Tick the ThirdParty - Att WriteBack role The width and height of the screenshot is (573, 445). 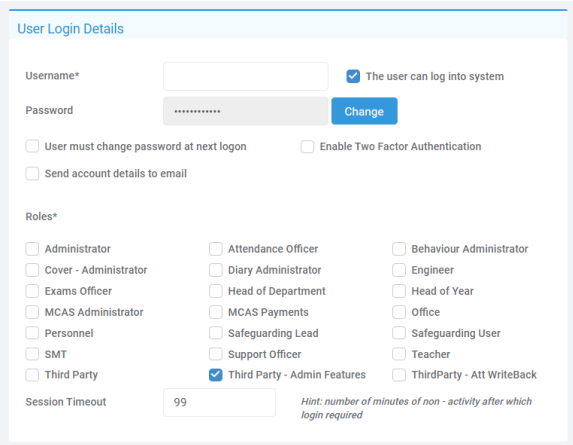click(399, 375)
